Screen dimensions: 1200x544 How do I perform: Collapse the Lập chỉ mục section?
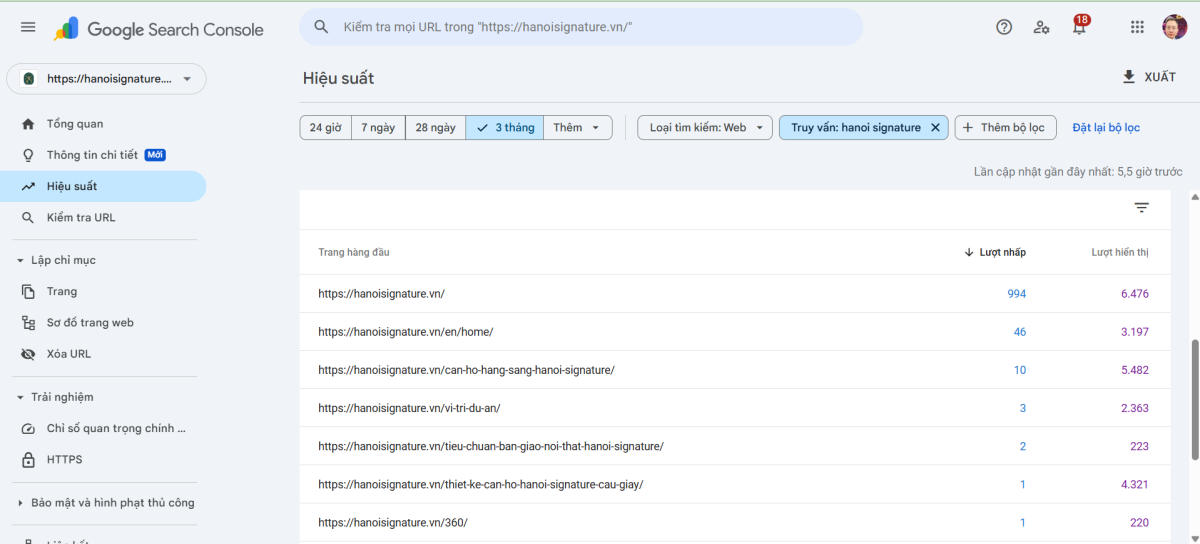click(x=21, y=260)
